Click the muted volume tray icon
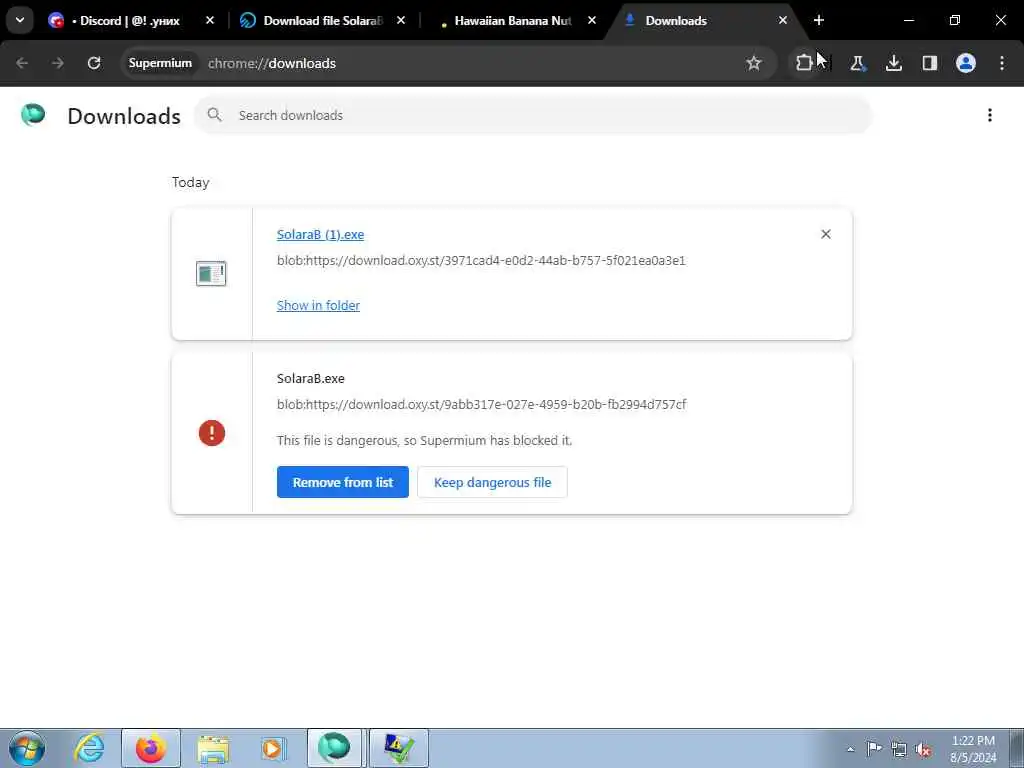1024x768 pixels. [923, 749]
